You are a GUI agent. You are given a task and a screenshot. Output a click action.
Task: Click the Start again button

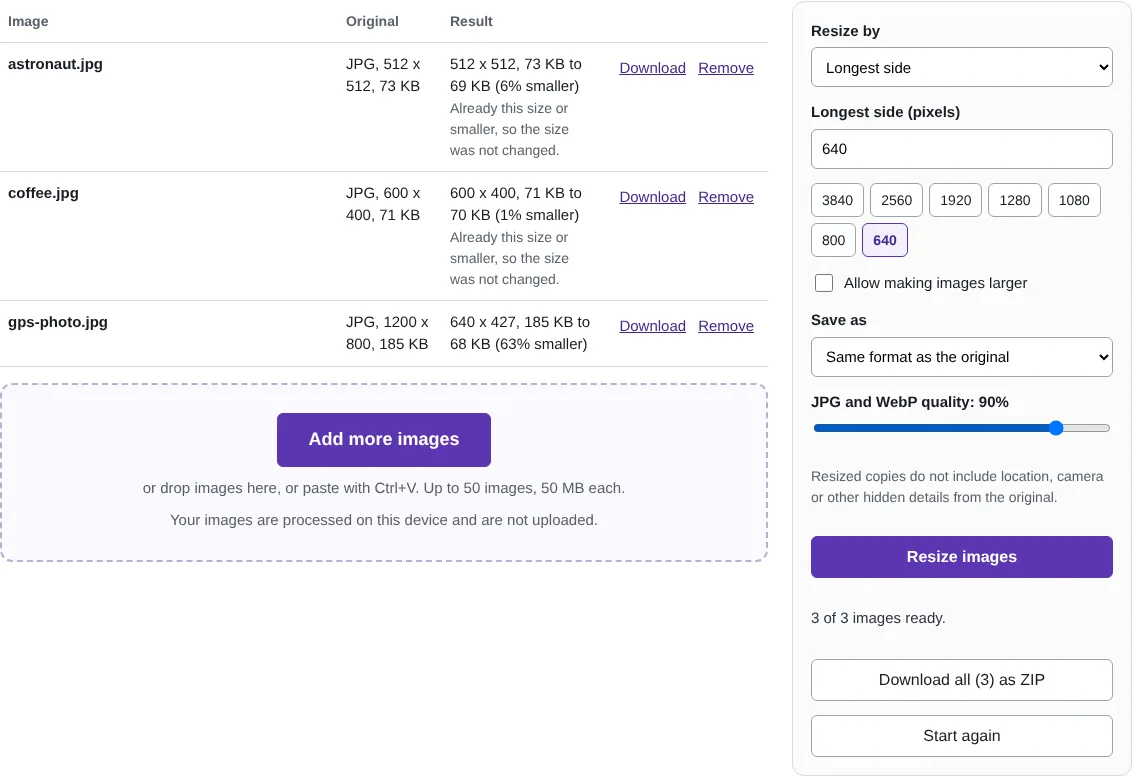pos(961,736)
